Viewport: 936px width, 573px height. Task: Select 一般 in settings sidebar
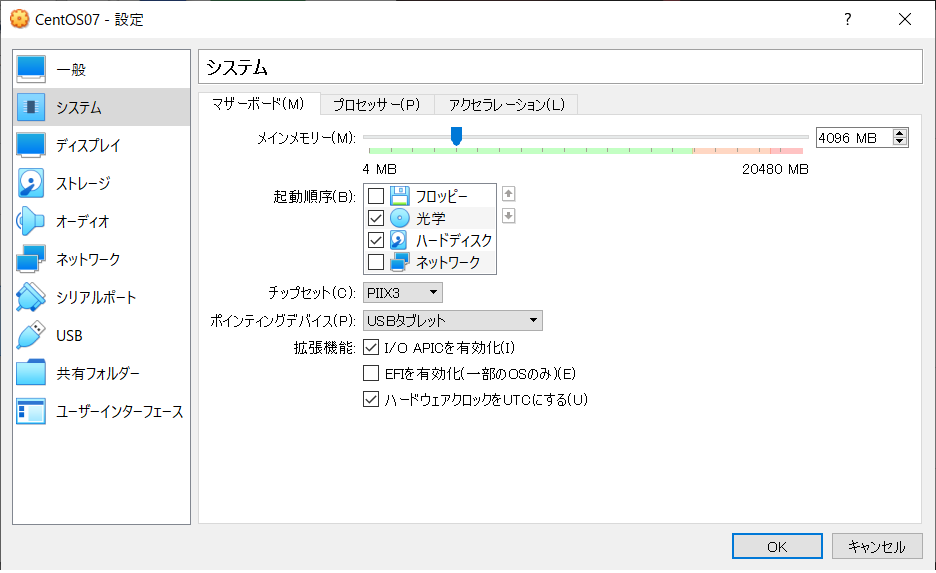tap(101, 69)
